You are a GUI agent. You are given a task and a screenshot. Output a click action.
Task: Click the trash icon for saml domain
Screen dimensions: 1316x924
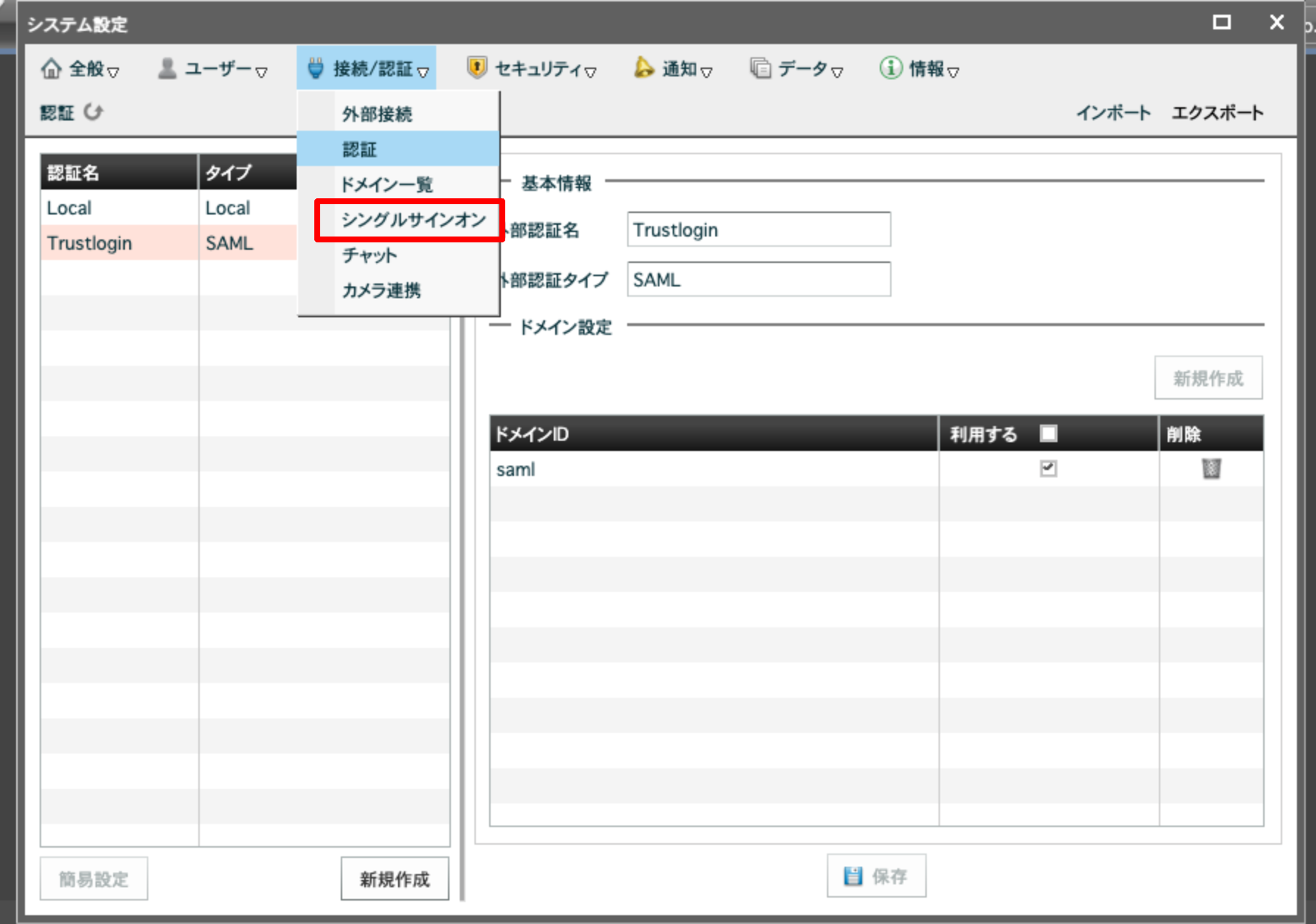pos(1210,469)
